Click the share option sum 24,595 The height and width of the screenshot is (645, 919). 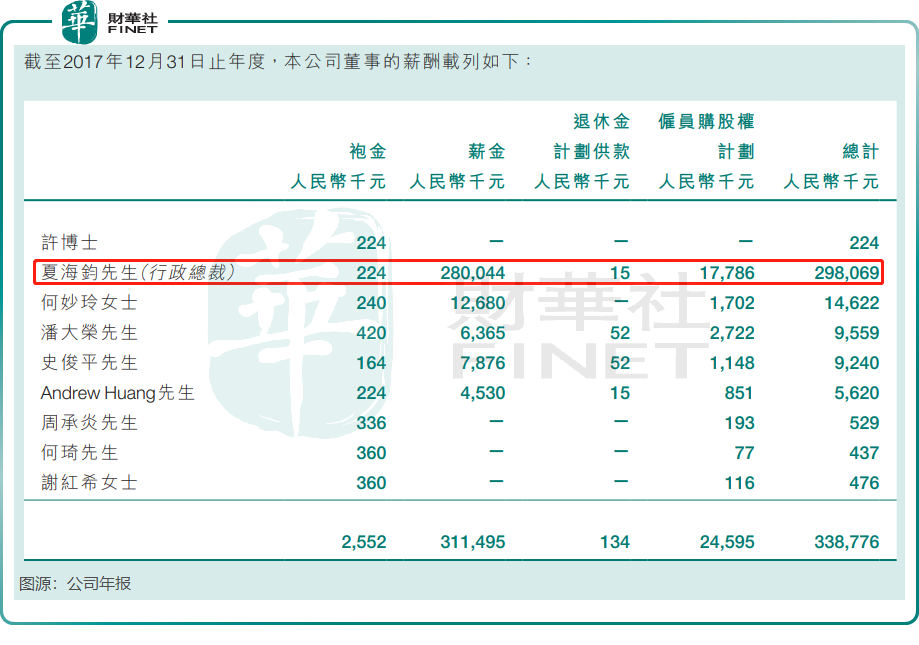[727, 542]
